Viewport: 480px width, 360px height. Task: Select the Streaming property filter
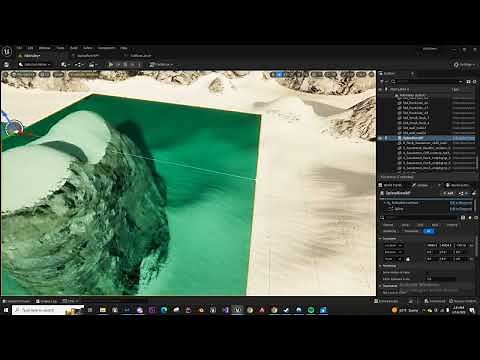point(411,231)
